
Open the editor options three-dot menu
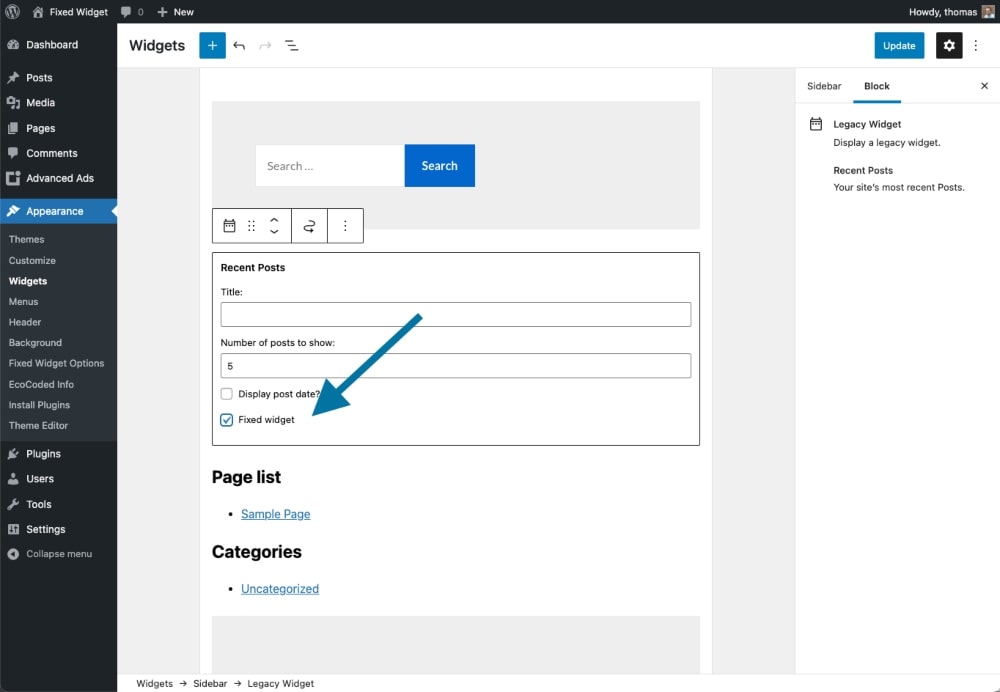(x=976, y=45)
